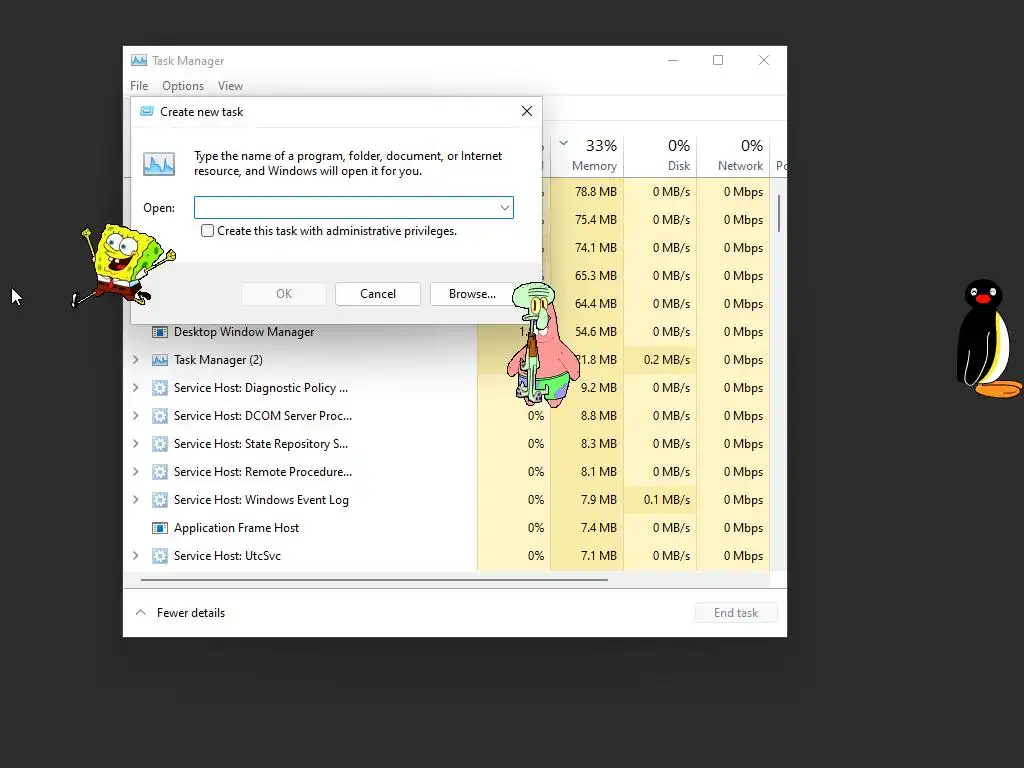1024x768 pixels.
Task: Click the End task button
Action: tap(736, 613)
